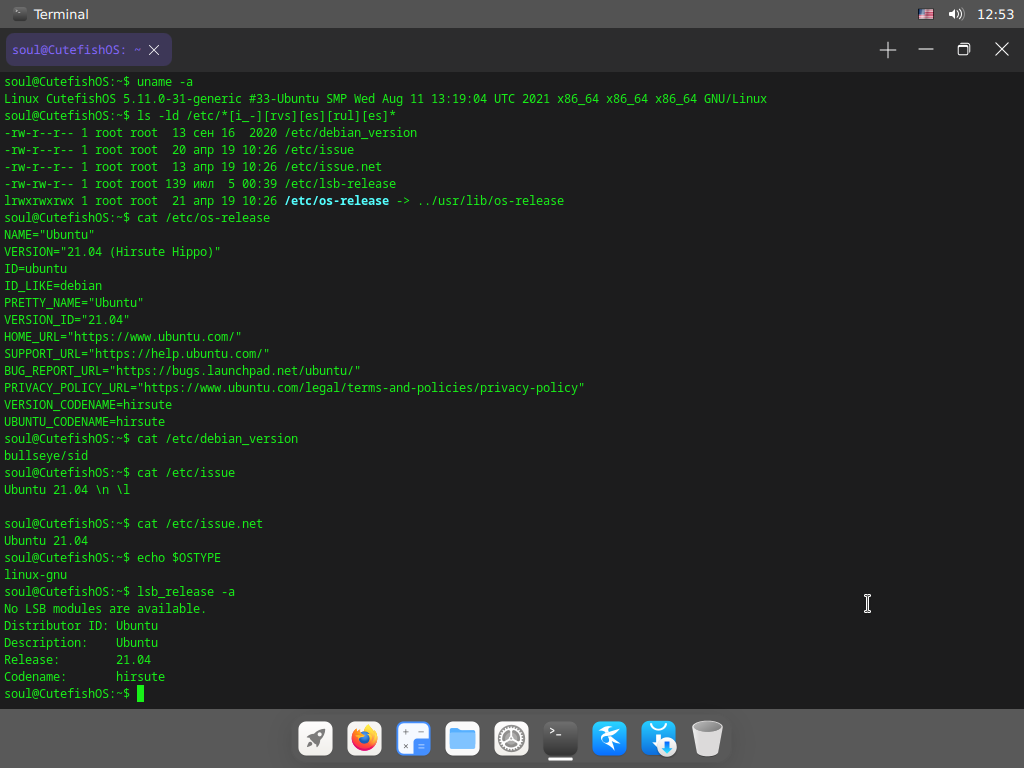This screenshot has width=1024, height=768.
Task: Click the "Codename: hirsute" line
Action: (84, 676)
